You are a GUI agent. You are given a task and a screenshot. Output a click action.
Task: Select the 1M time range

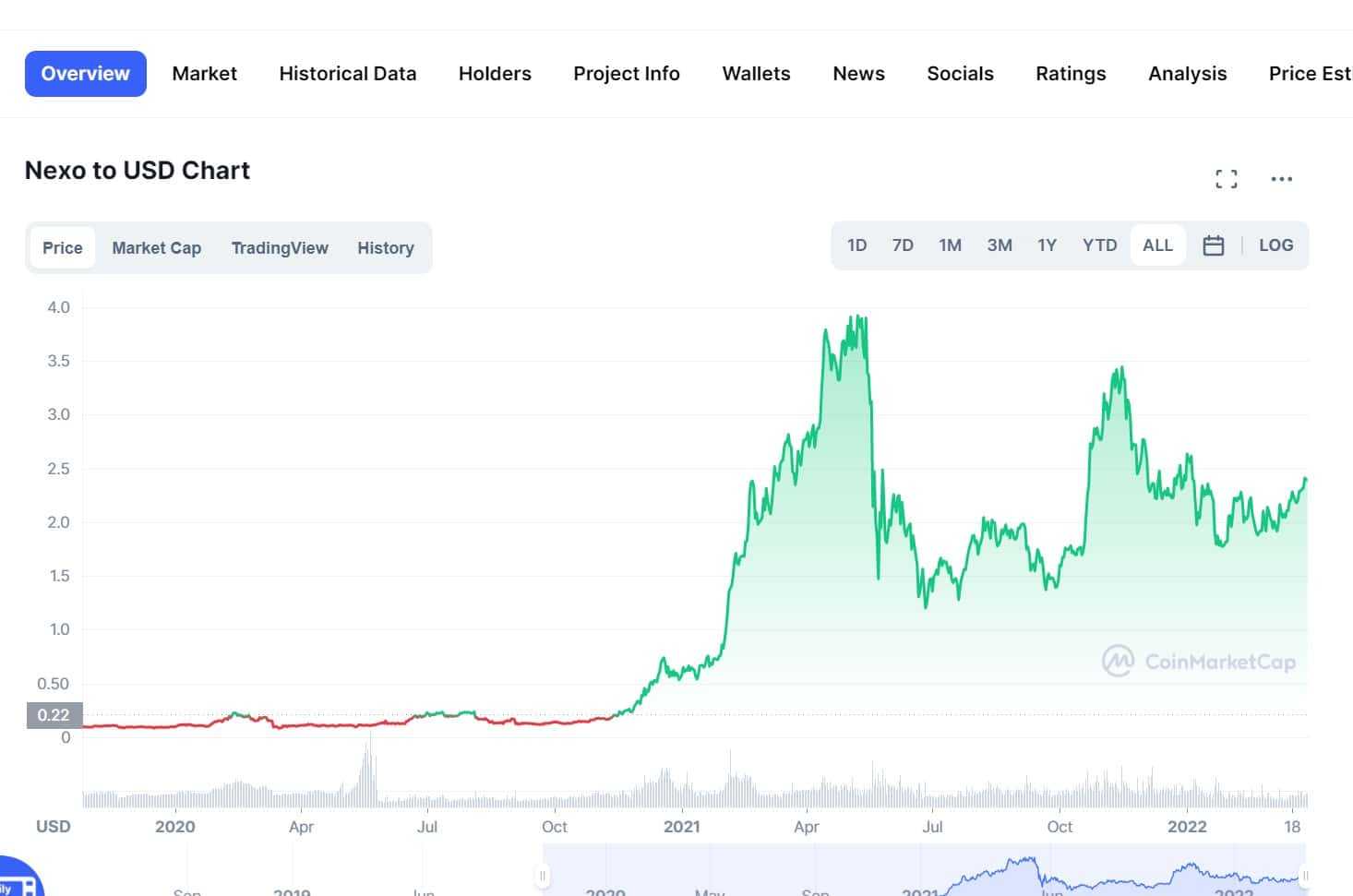950,245
